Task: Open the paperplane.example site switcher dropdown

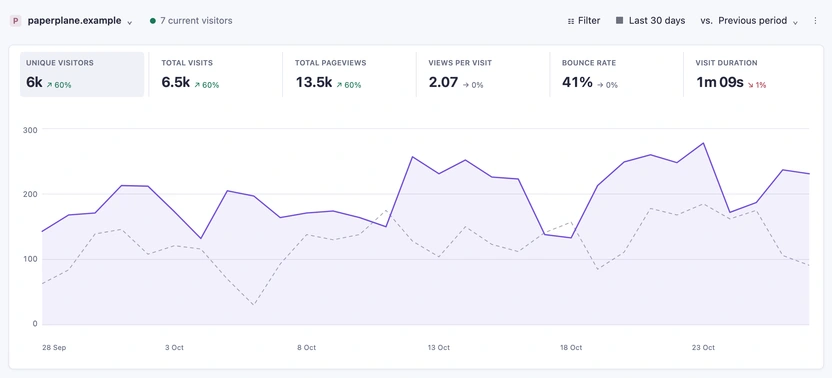Action: 71,21
